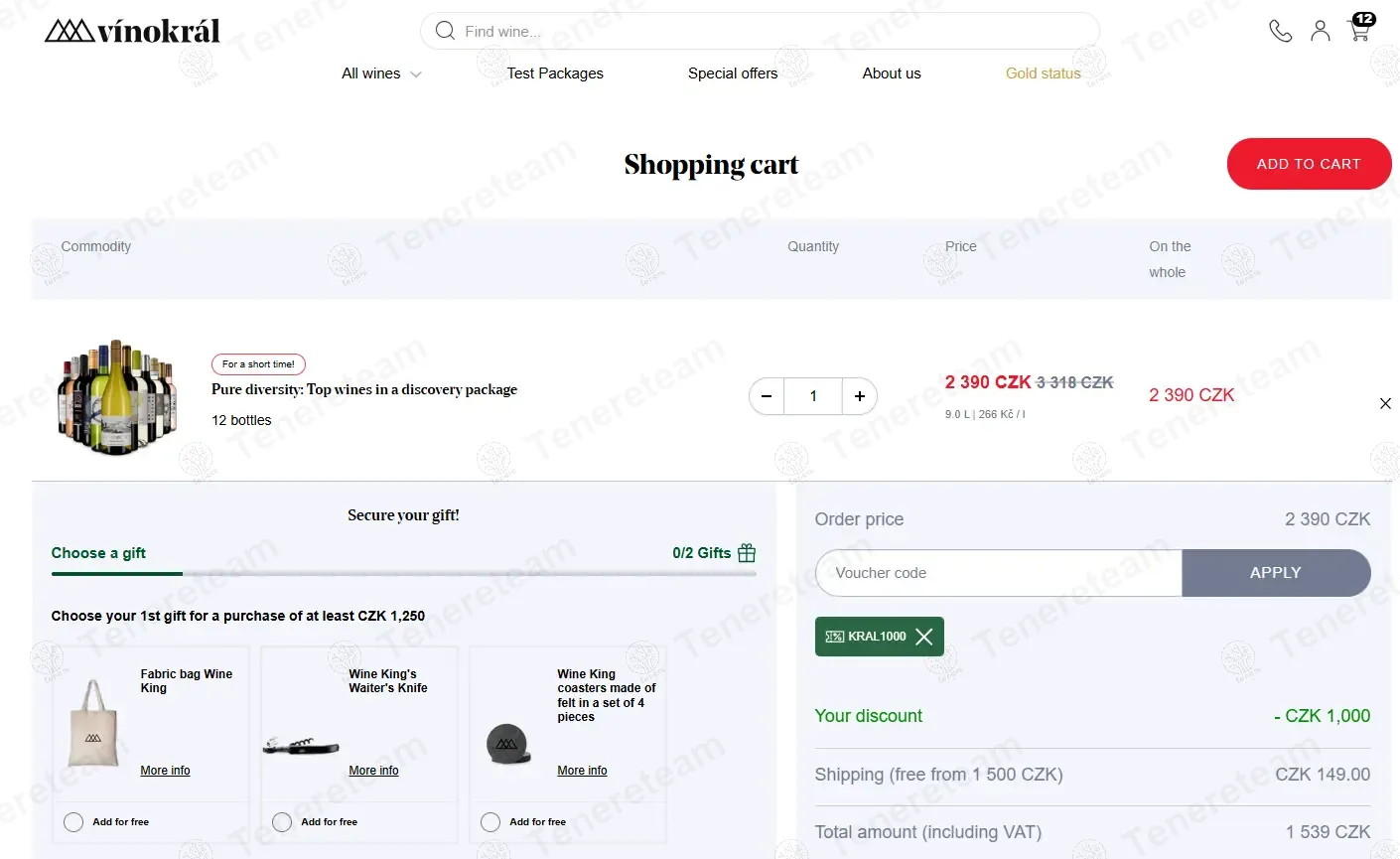1400x859 pixels.
Task: Click the crossed-out '3 318 CZK' price
Action: (1075, 382)
